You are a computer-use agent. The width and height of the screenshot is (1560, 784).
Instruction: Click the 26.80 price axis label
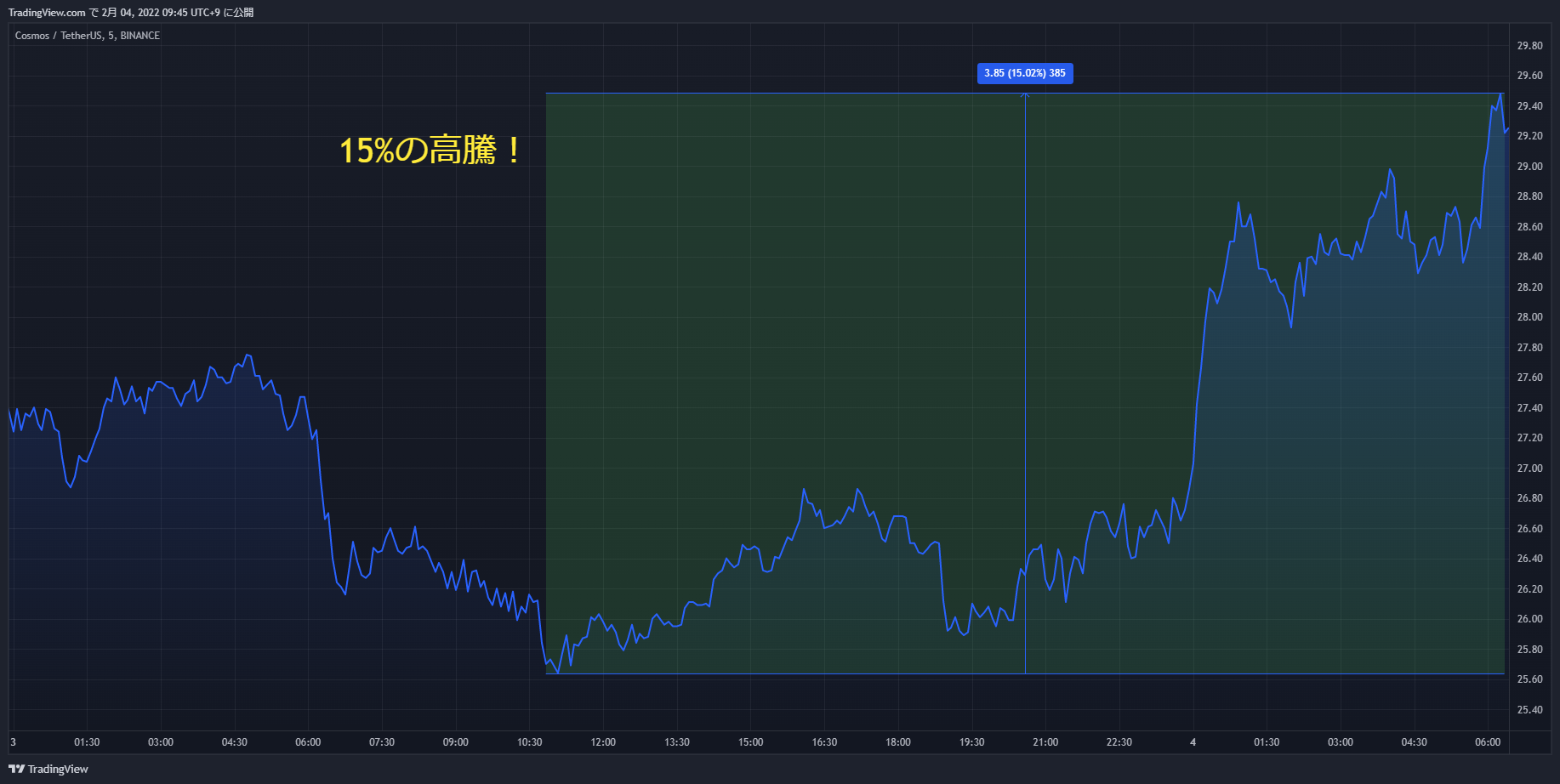click(x=1529, y=498)
